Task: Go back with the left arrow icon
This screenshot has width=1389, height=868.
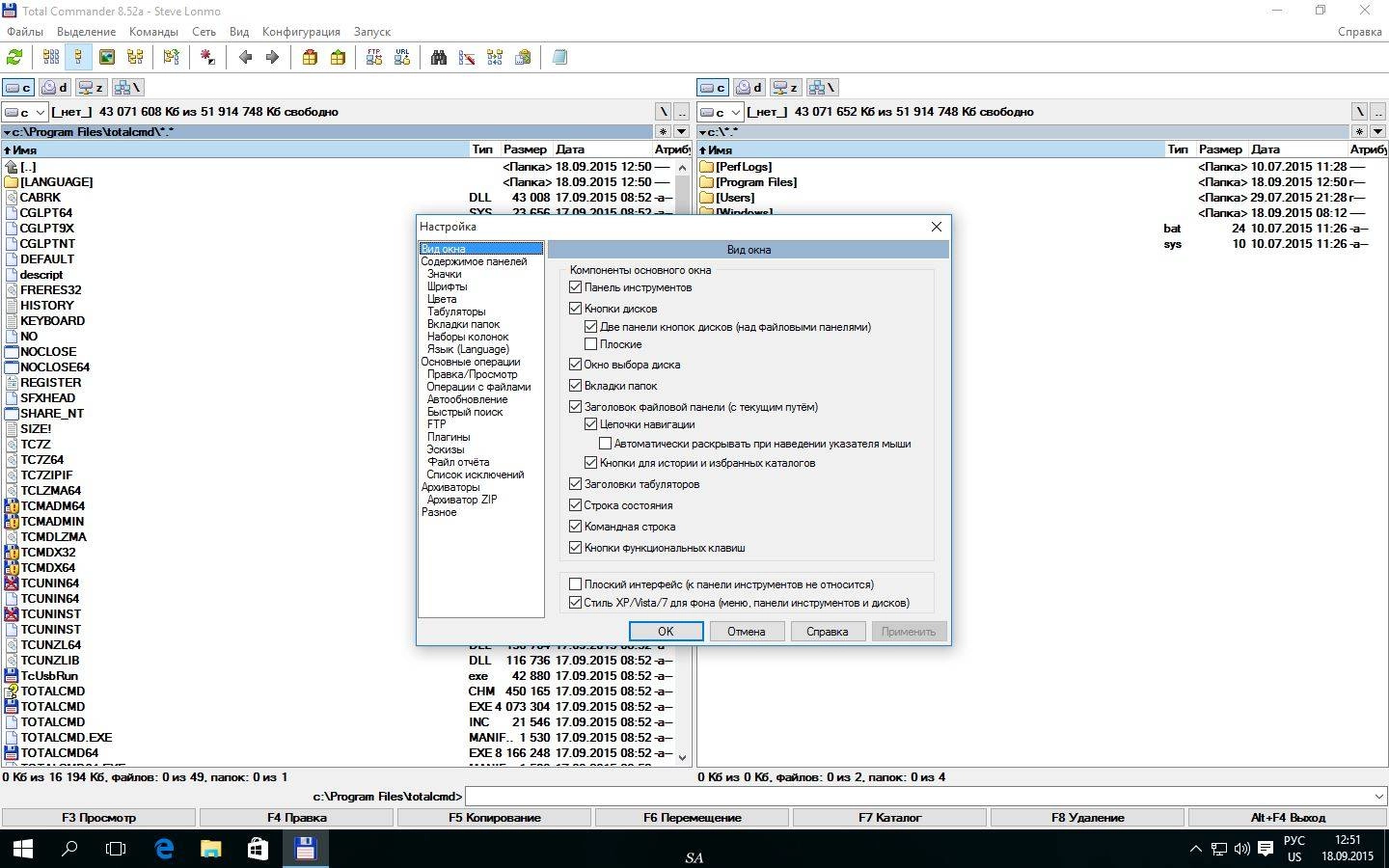Action: point(245,58)
